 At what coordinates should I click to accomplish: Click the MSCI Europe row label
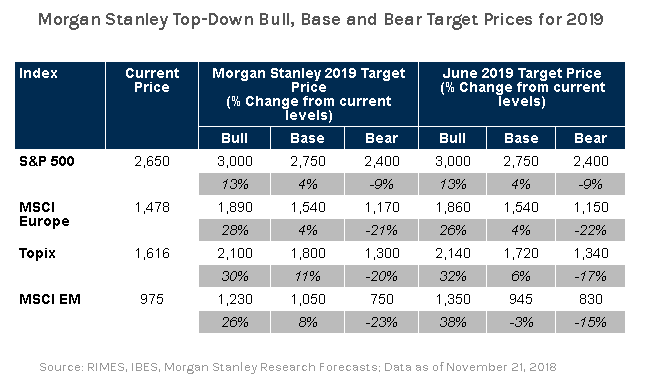coord(44,214)
